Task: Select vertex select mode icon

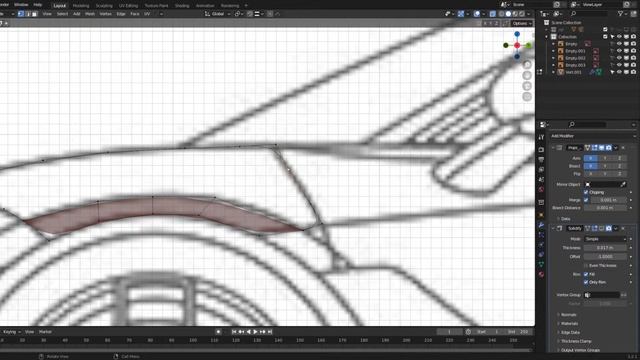Action: pyautogui.click(x=20, y=14)
